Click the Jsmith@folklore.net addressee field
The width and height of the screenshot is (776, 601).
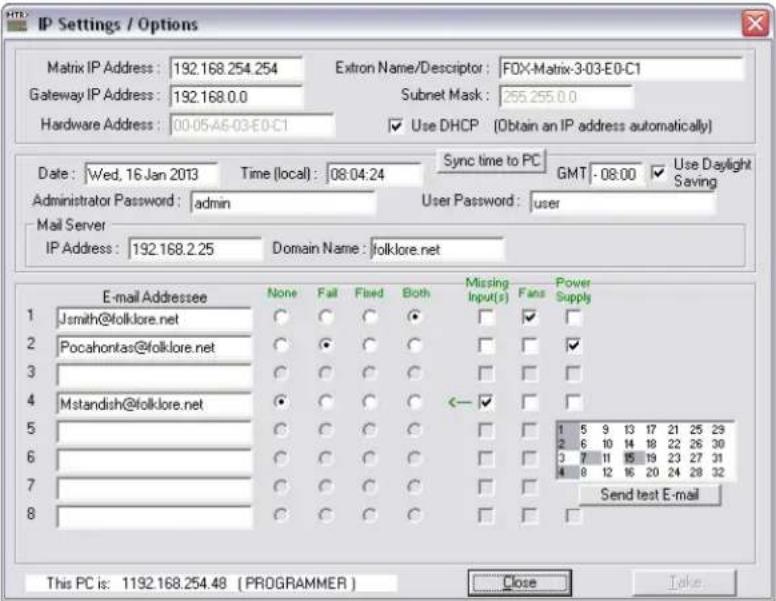[x=154, y=319]
